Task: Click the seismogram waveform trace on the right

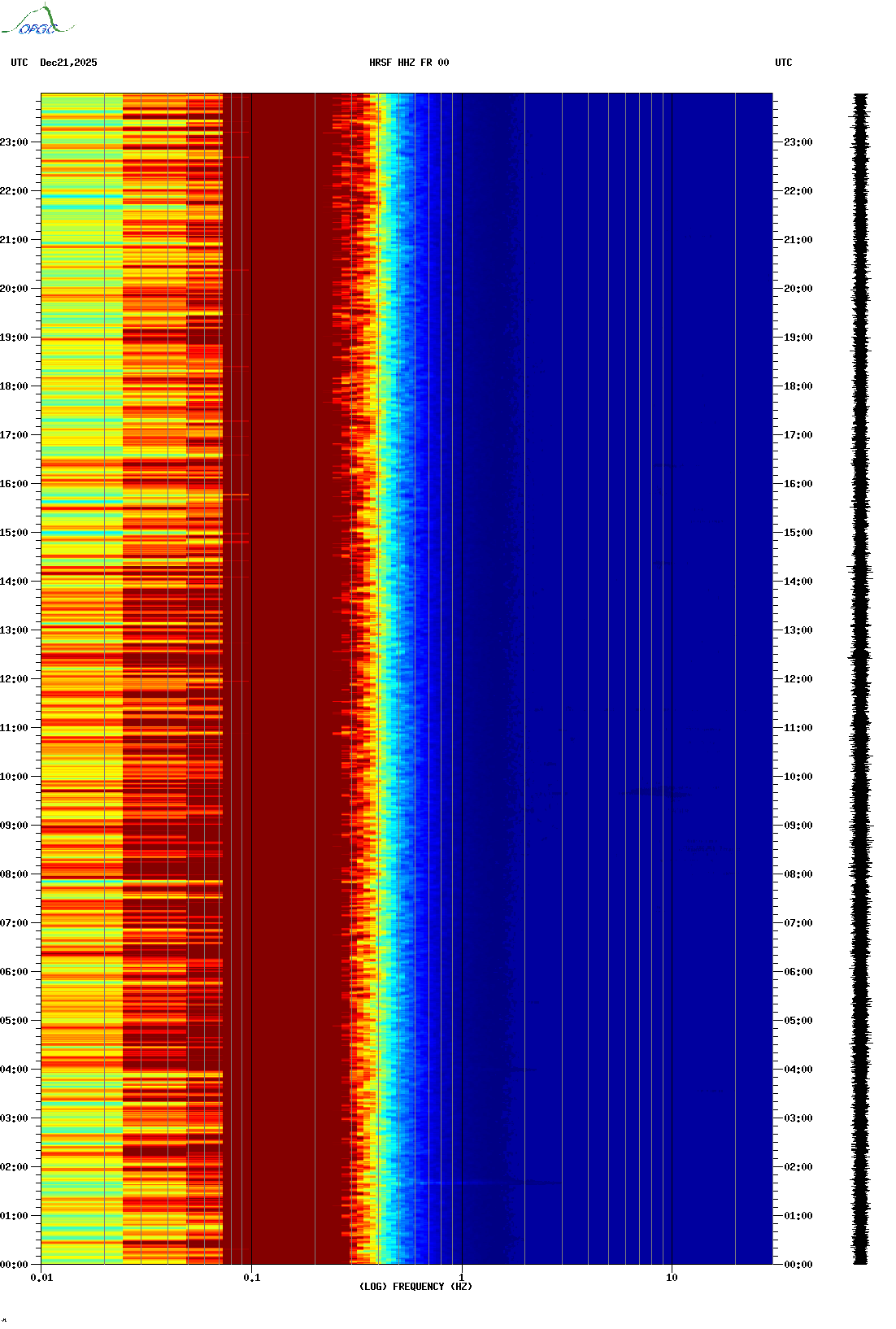Action: (x=860, y=679)
